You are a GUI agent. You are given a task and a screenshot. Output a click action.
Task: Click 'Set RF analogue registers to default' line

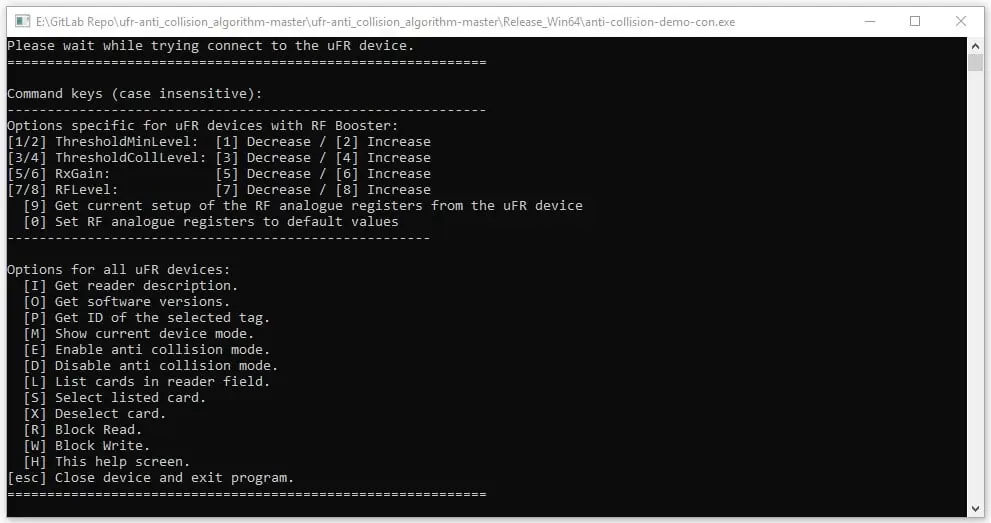click(211, 222)
